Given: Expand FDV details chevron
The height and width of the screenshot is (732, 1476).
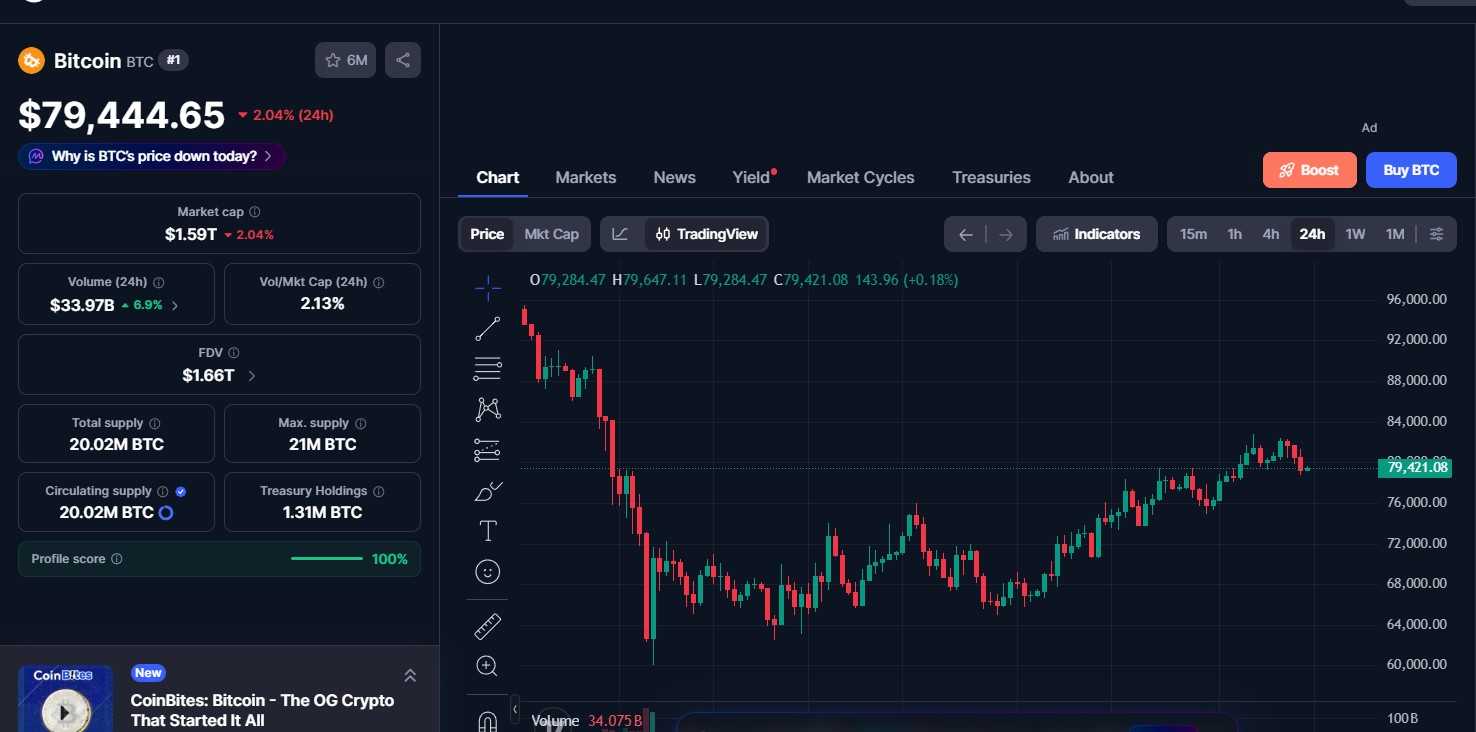Looking at the screenshot, I should 251,376.
